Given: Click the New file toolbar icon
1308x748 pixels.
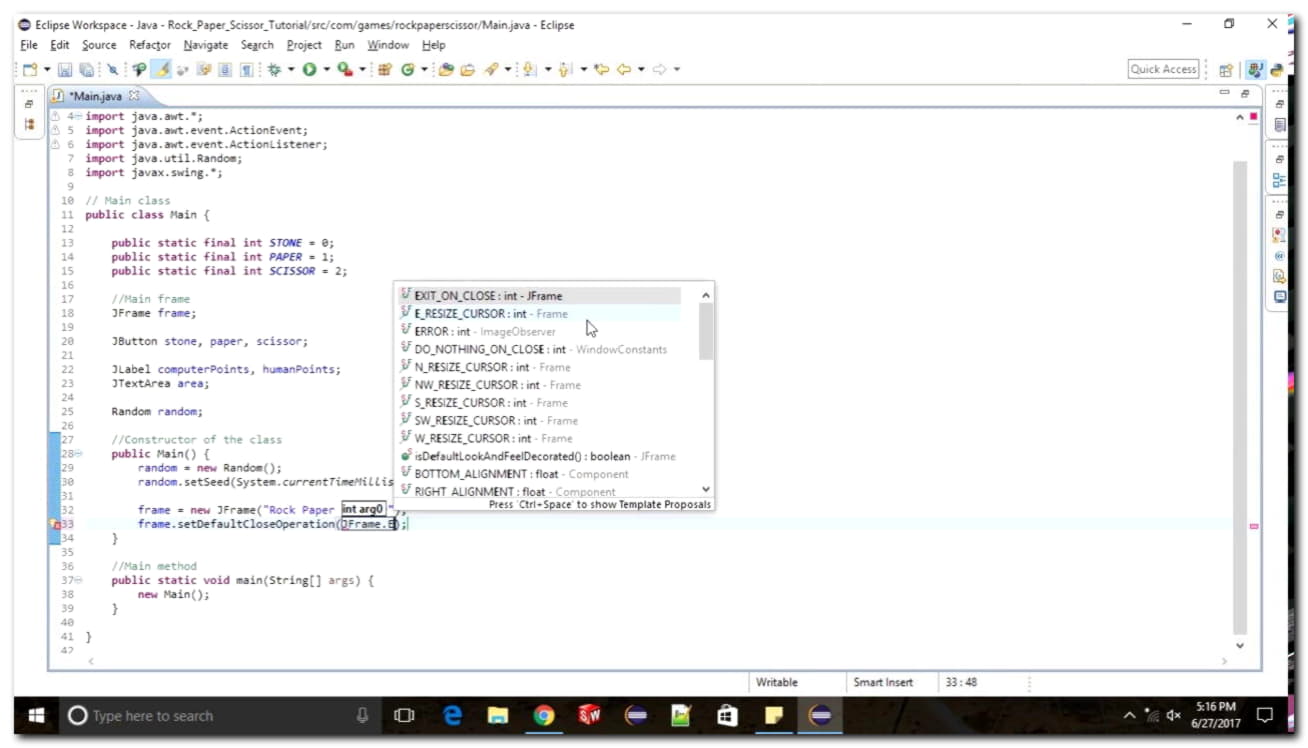Looking at the screenshot, I should [30, 69].
